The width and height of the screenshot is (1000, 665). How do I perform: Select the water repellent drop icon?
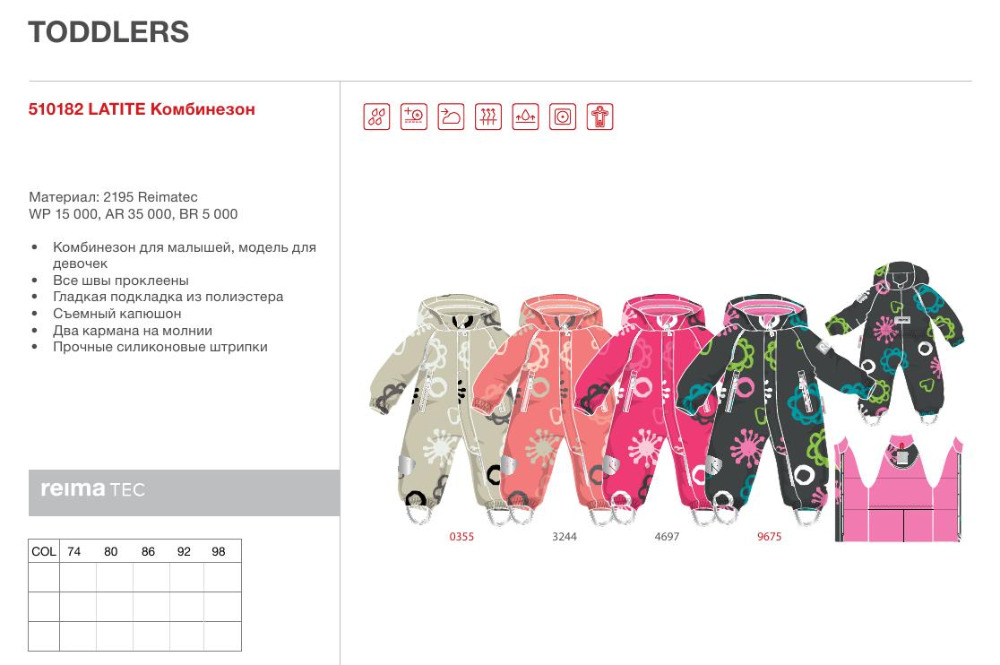click(x=525, y=117)
